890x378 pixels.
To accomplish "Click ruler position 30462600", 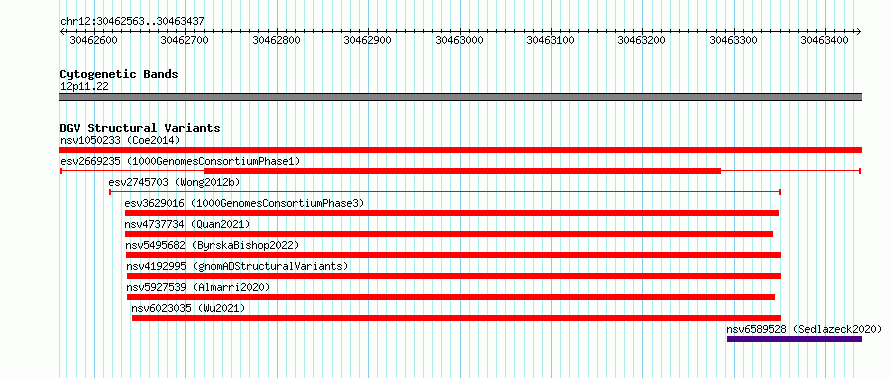I will coord(93,40).
